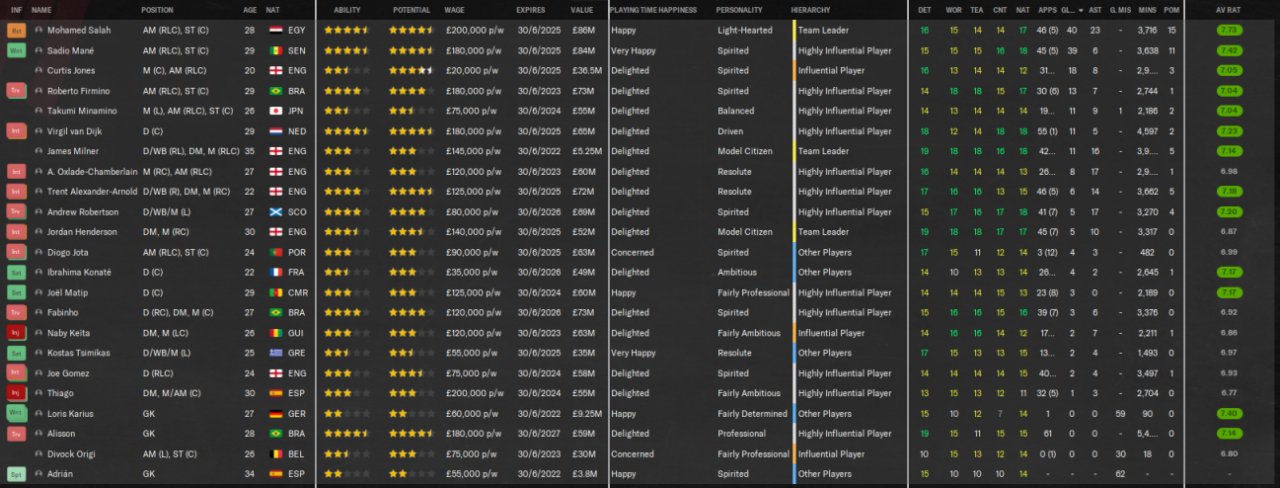Sort by the AV RAT column header
This screenshot has height=488, width=1280.
click(x=1230, y=9)
